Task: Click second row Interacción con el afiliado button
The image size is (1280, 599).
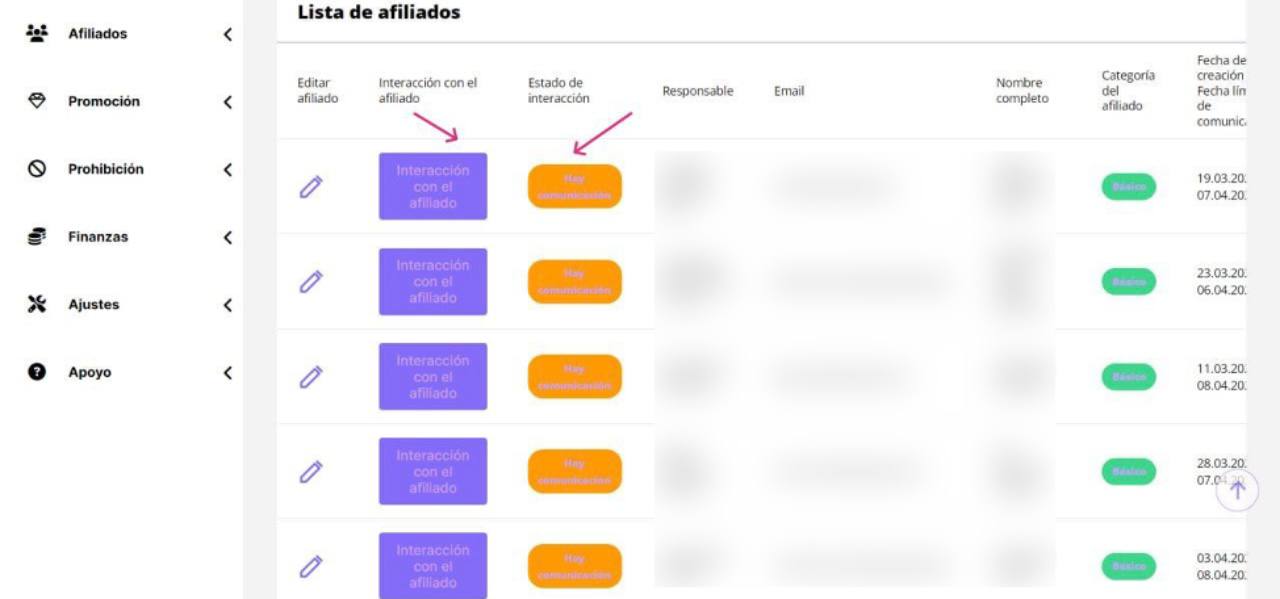Action: [433, 281]
